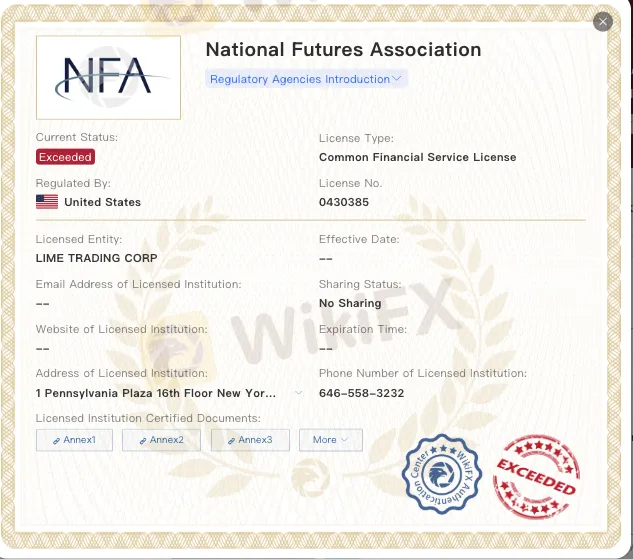Click the WikiFX Authentication Center seal
The image size is (633, 559).
tap(442, 474)
